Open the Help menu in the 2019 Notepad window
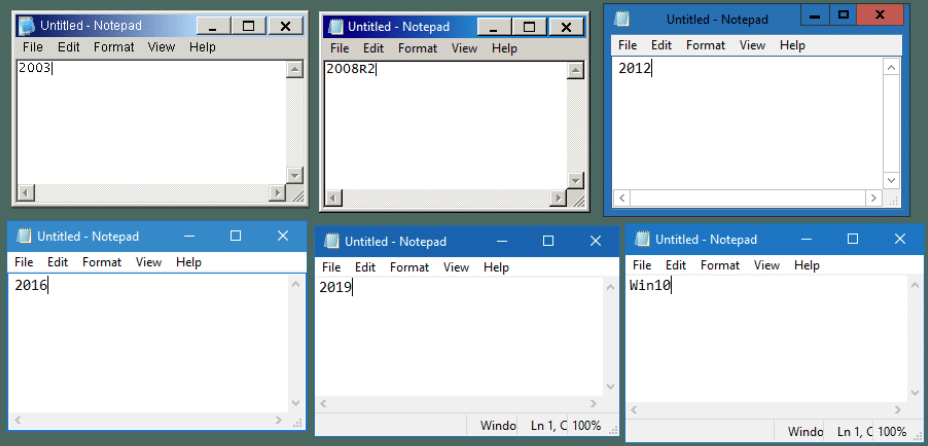The height and width of the screenshot is (446, 928). [497, 267]
